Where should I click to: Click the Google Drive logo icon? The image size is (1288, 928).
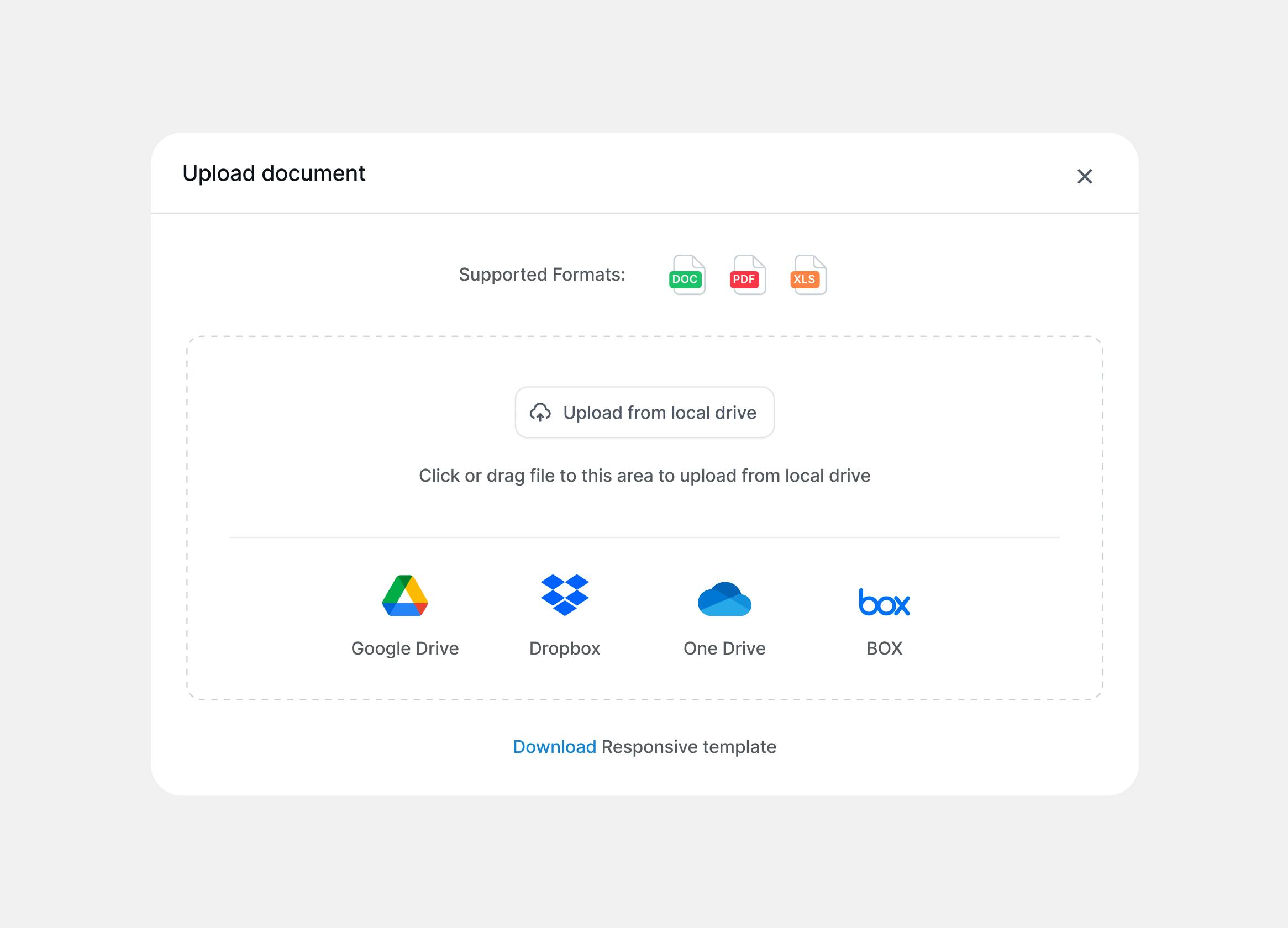405,595
